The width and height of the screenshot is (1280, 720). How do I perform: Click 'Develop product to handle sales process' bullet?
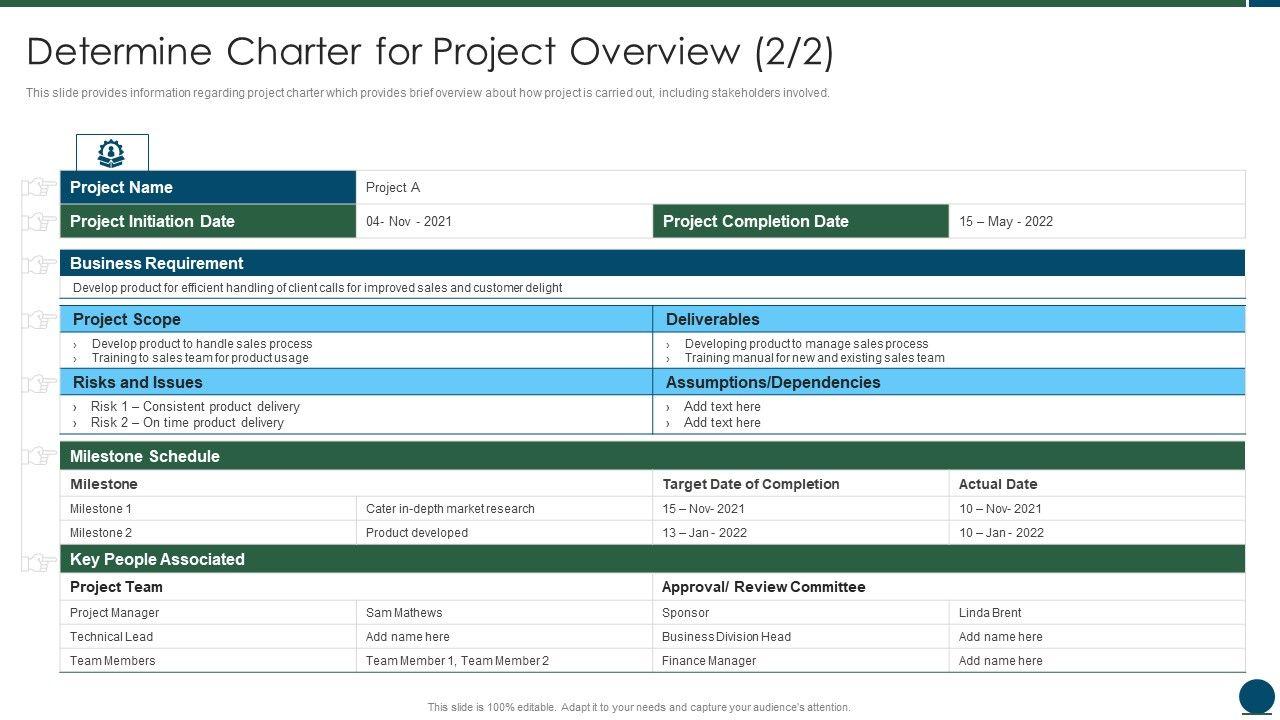202,344
